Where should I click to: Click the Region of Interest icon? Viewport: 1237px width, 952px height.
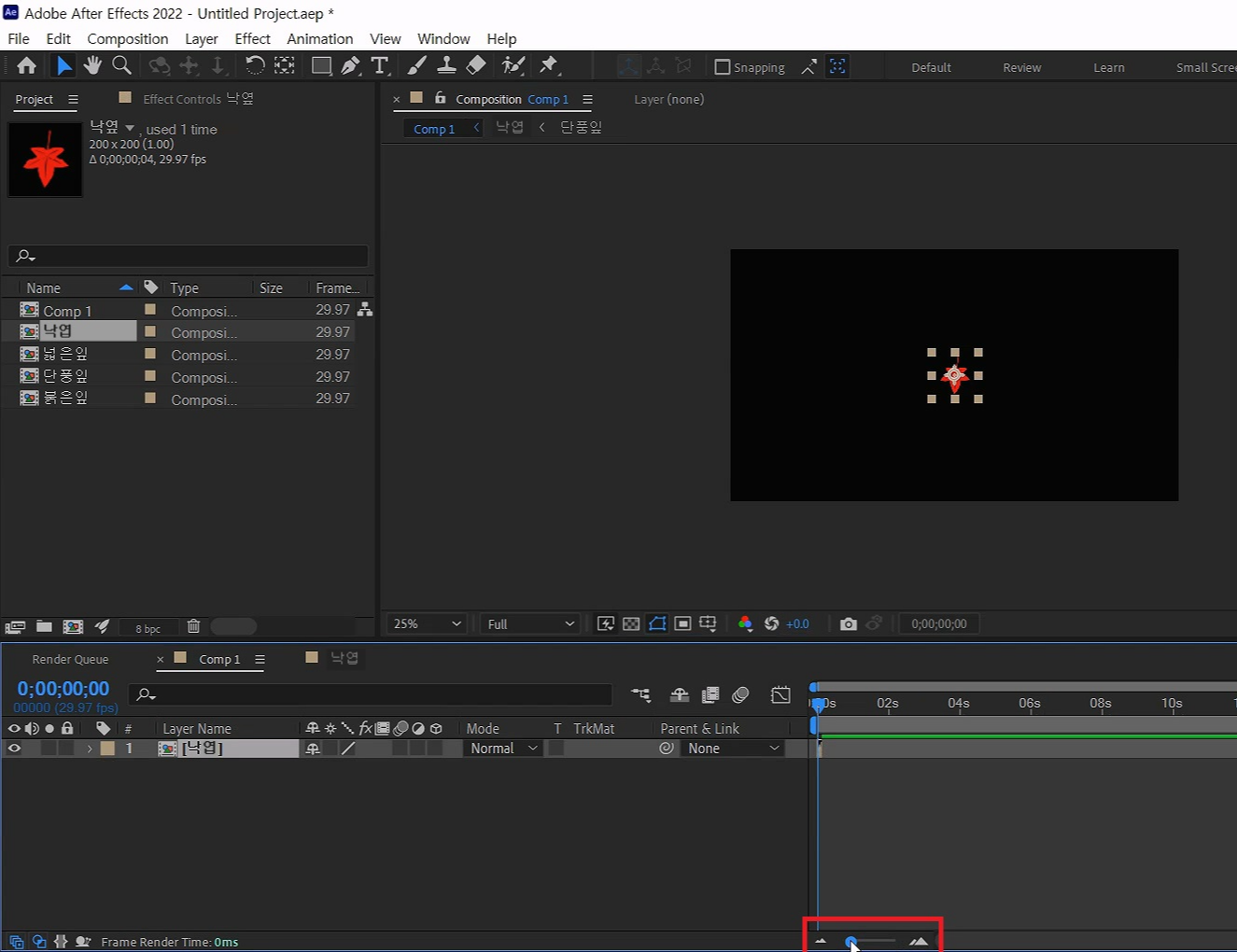tap(682, 623)
